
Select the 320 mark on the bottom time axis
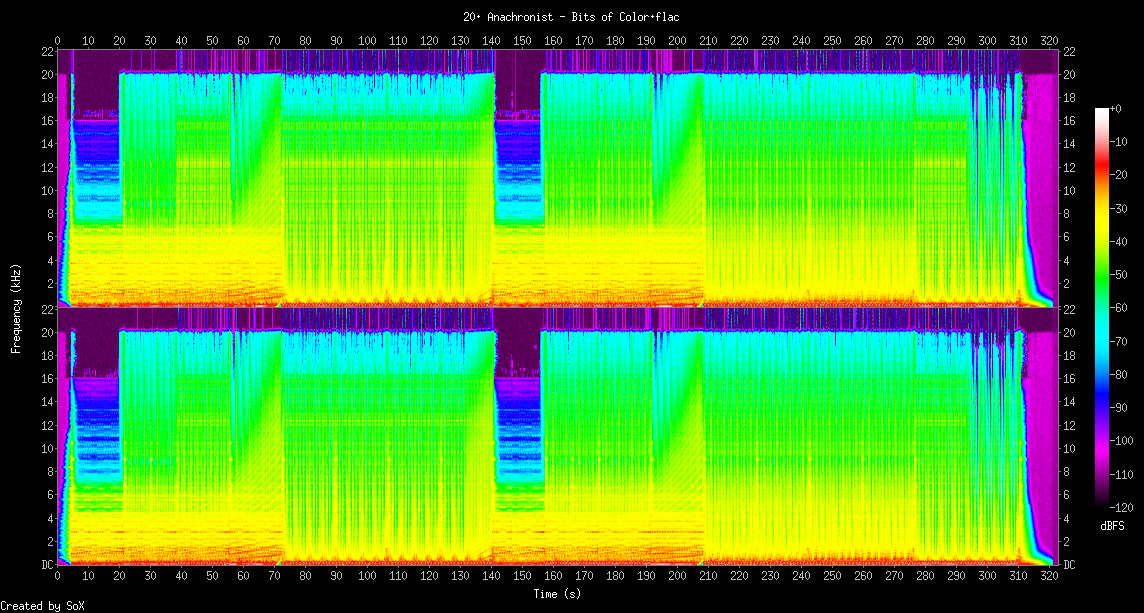click(1049, 577)
